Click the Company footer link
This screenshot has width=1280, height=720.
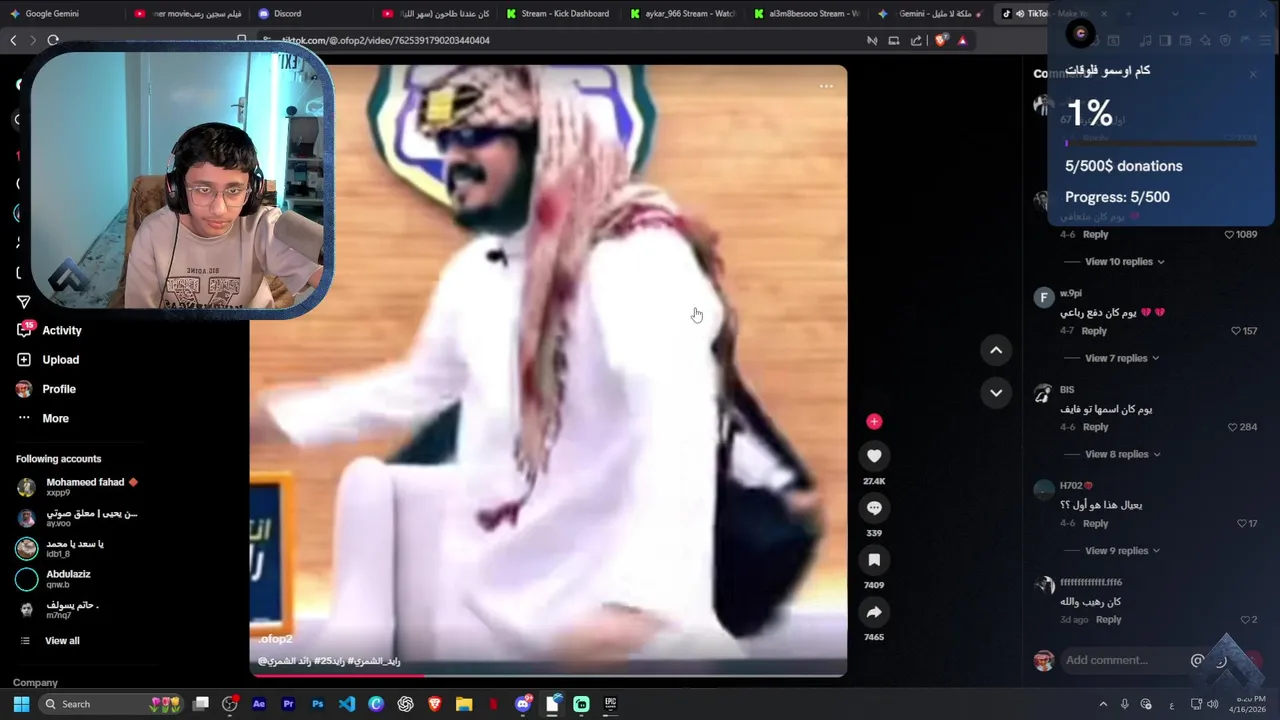35,683
